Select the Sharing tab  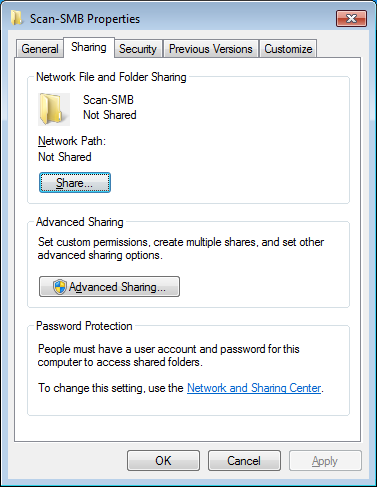click(89, 47)
